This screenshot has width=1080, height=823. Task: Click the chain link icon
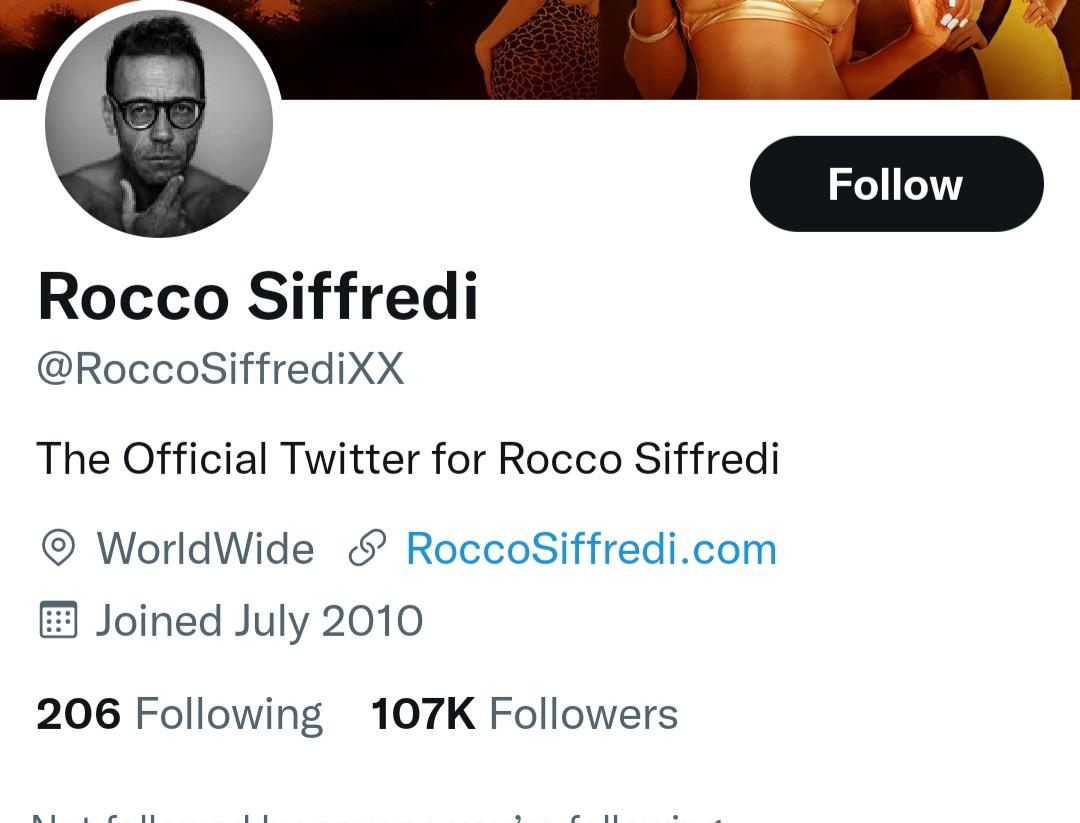(367, 549)
